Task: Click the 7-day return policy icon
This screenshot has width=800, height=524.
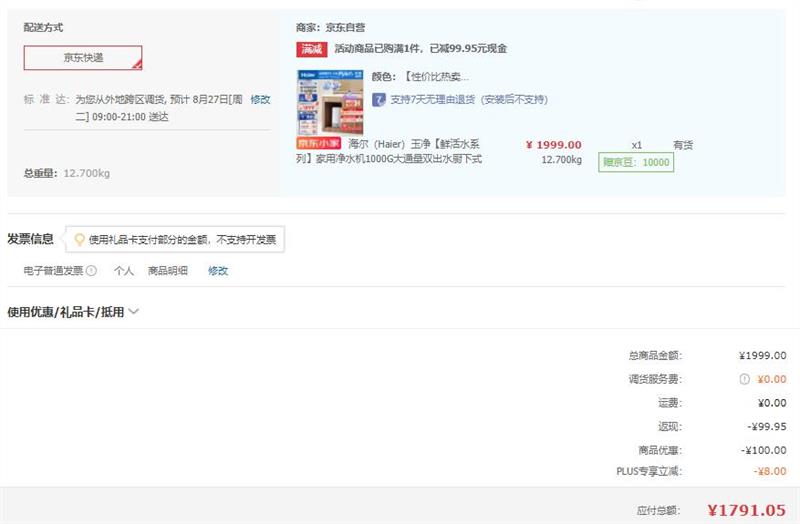Action: coord(379,100)
